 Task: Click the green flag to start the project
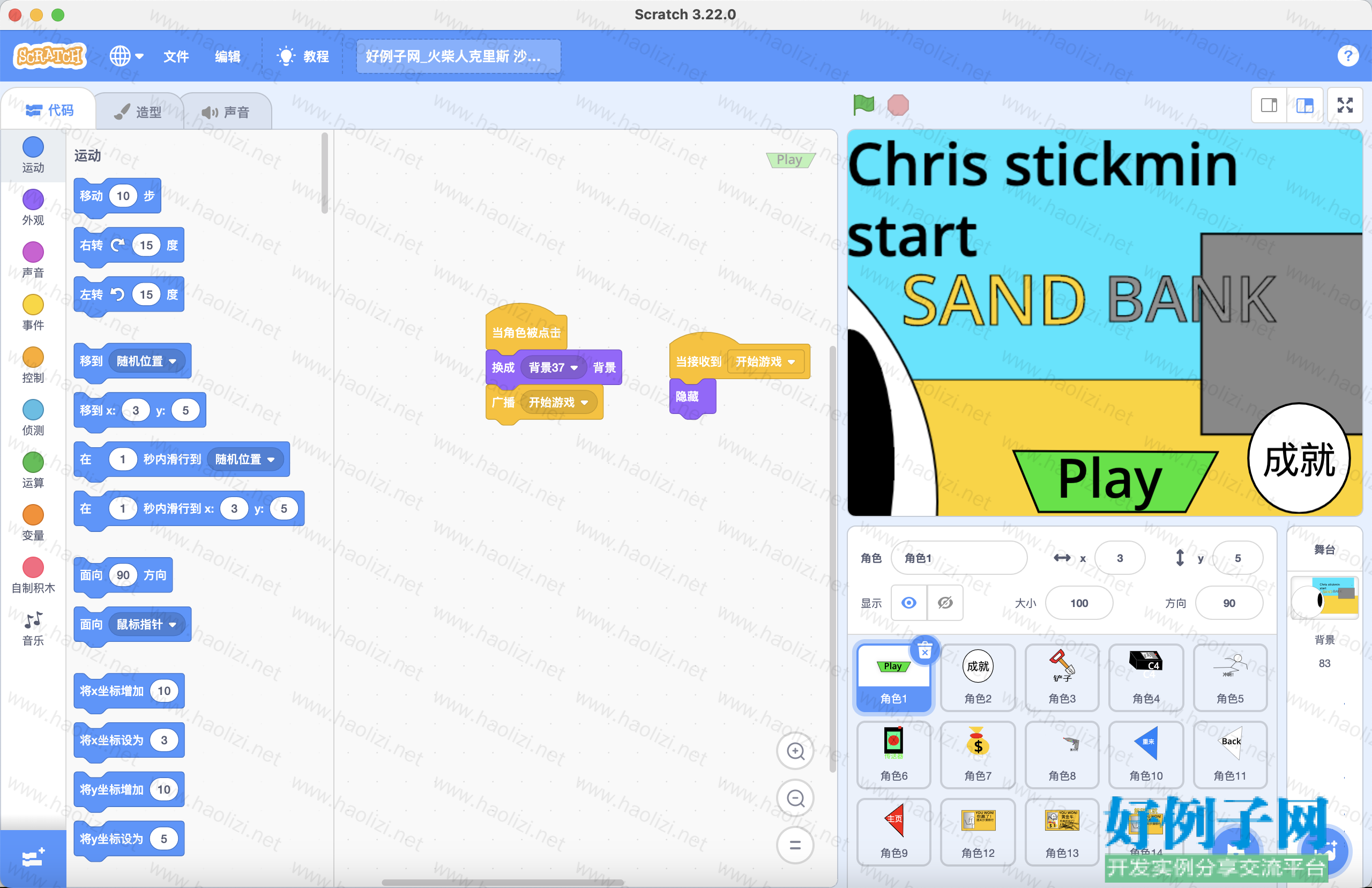(x=863, y=105)
